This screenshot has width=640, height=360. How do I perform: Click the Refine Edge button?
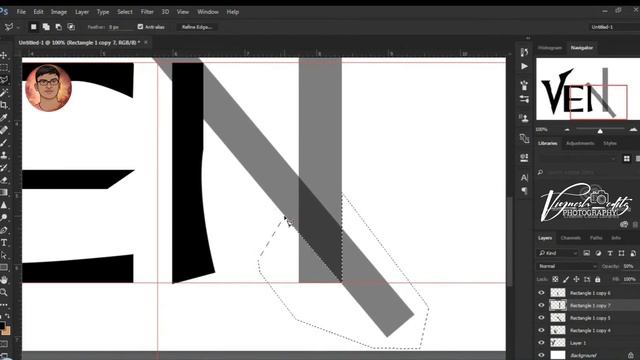coord(197,27)
